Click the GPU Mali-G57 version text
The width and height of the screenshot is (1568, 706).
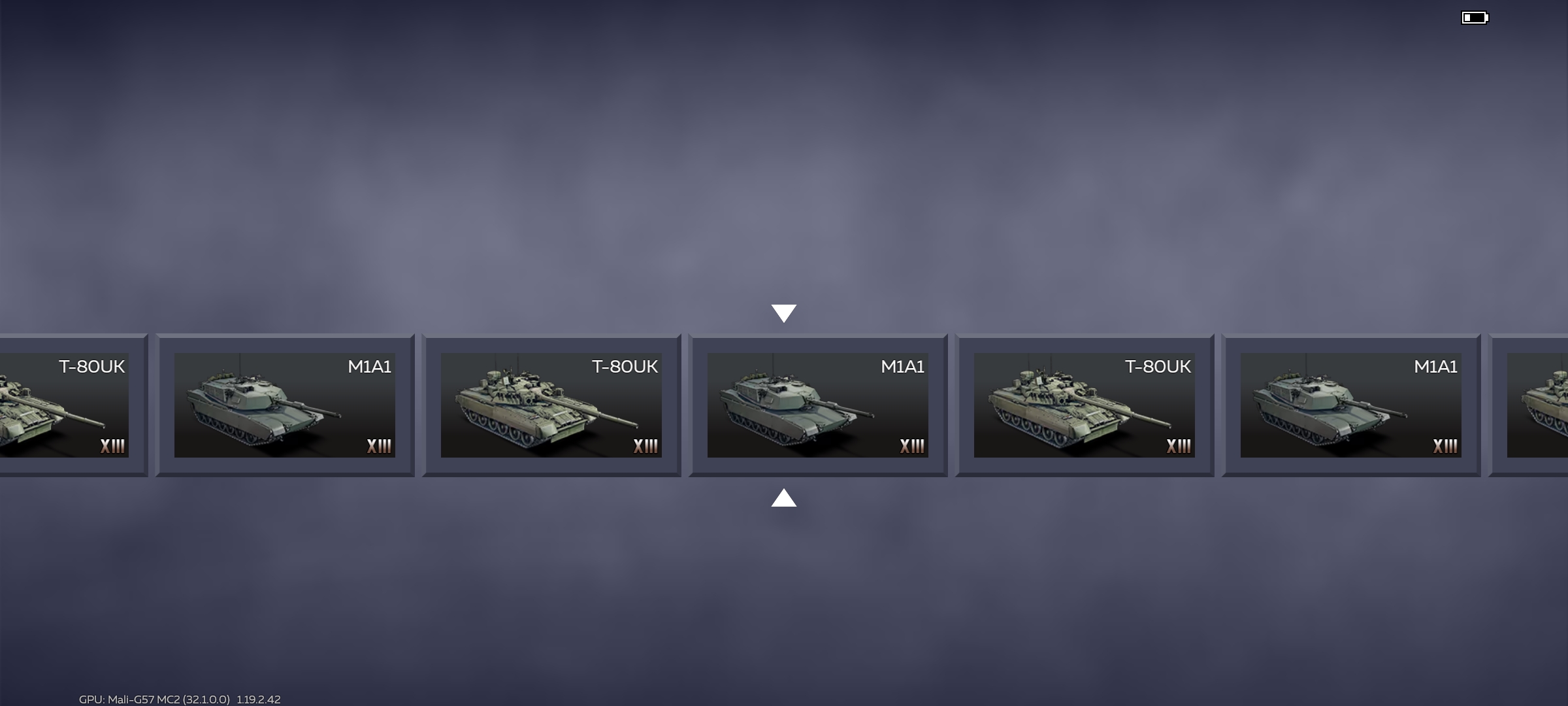tap(180, 699)
